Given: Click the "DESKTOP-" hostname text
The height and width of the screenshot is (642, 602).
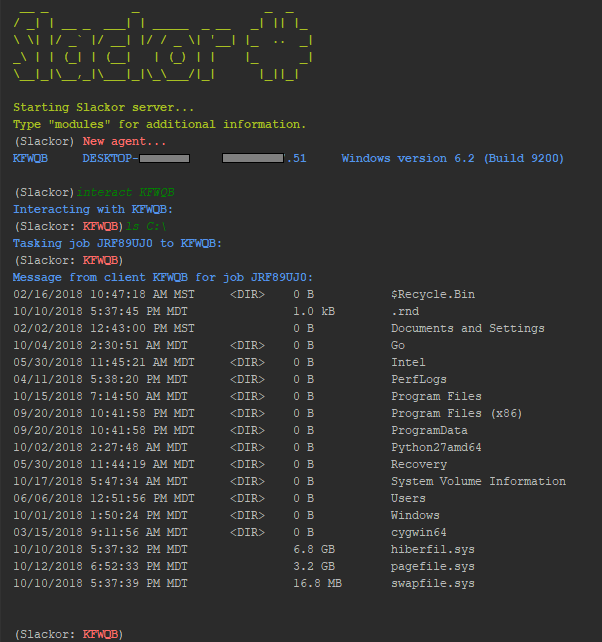Looking at the screenshot, I should tap(111, 158).
